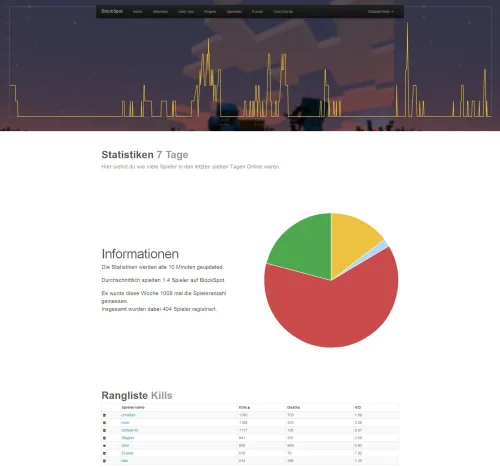
Task: Open the christian player profile link
Action: click(x=128, y=415)
